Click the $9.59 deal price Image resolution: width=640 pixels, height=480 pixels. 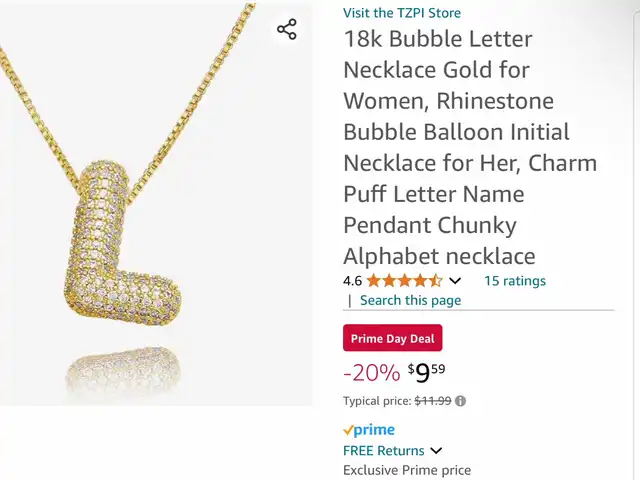426,373
